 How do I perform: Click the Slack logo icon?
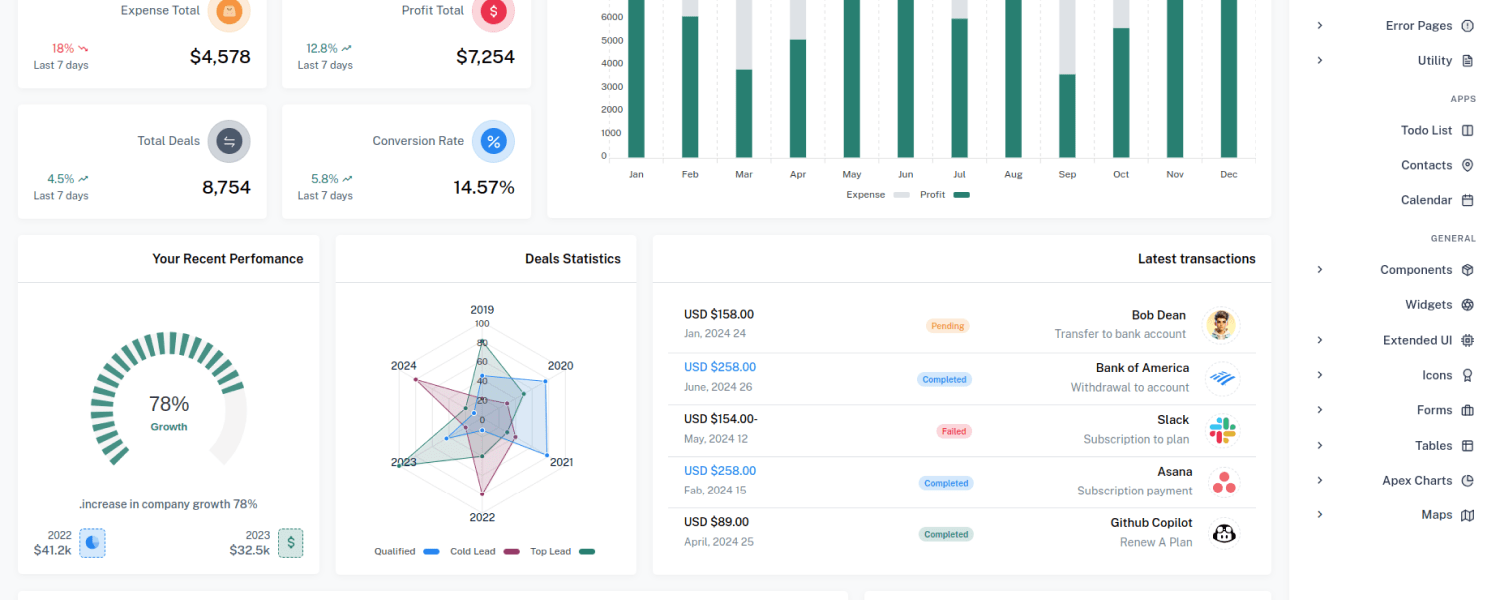coord(1223,430)
